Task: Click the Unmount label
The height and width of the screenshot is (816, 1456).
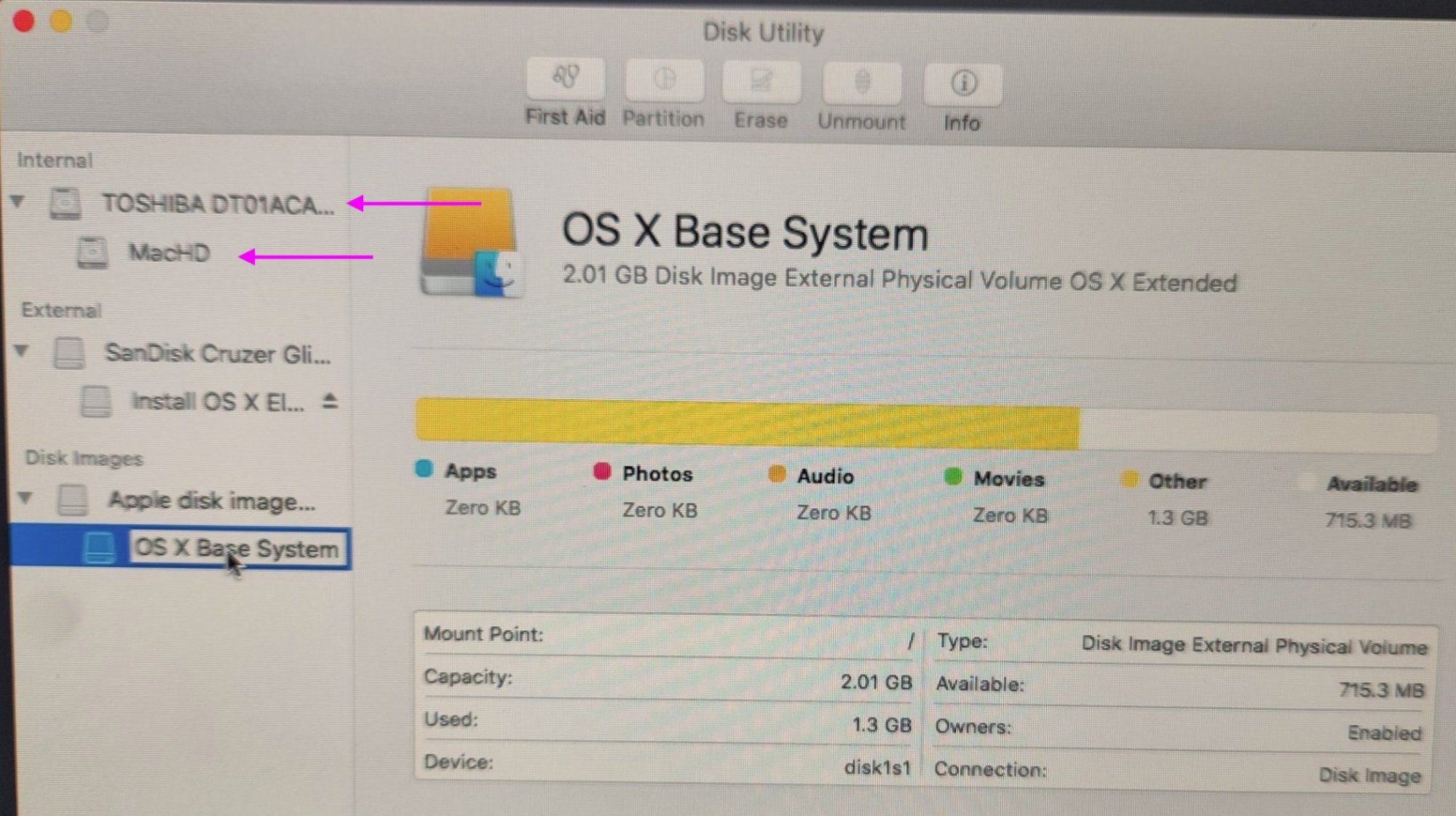Action: pyautogui.click(x=862, y=122)
